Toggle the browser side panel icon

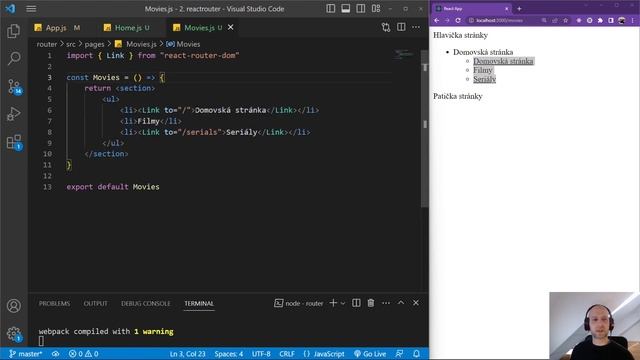(x=611, y=20)
